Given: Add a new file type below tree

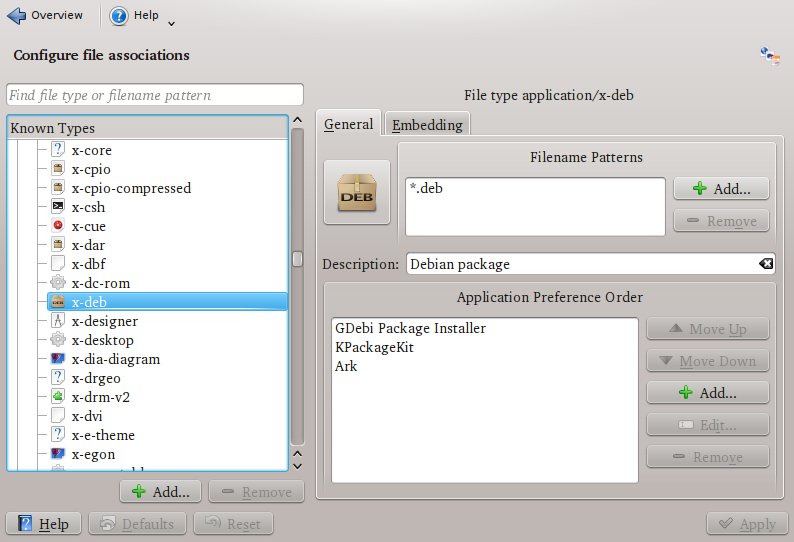Looking at the screenshot, I should (161, 491).
